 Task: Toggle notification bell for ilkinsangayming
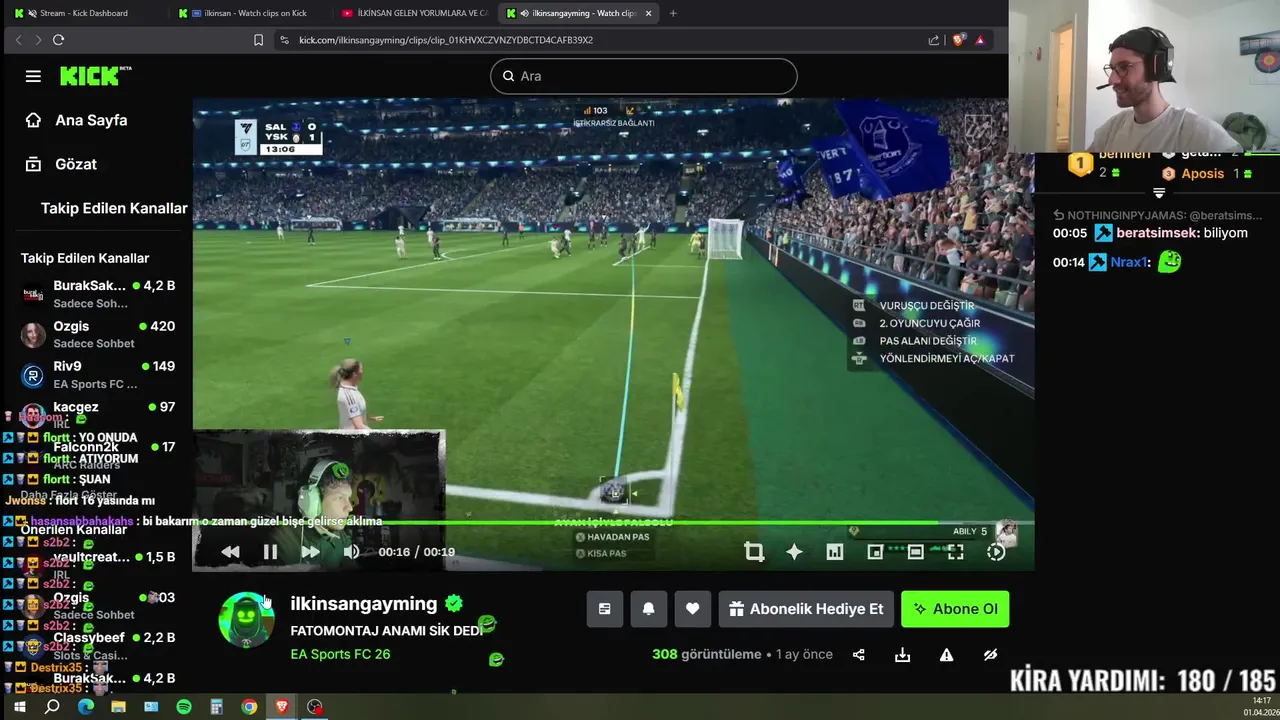coord(648,609)
